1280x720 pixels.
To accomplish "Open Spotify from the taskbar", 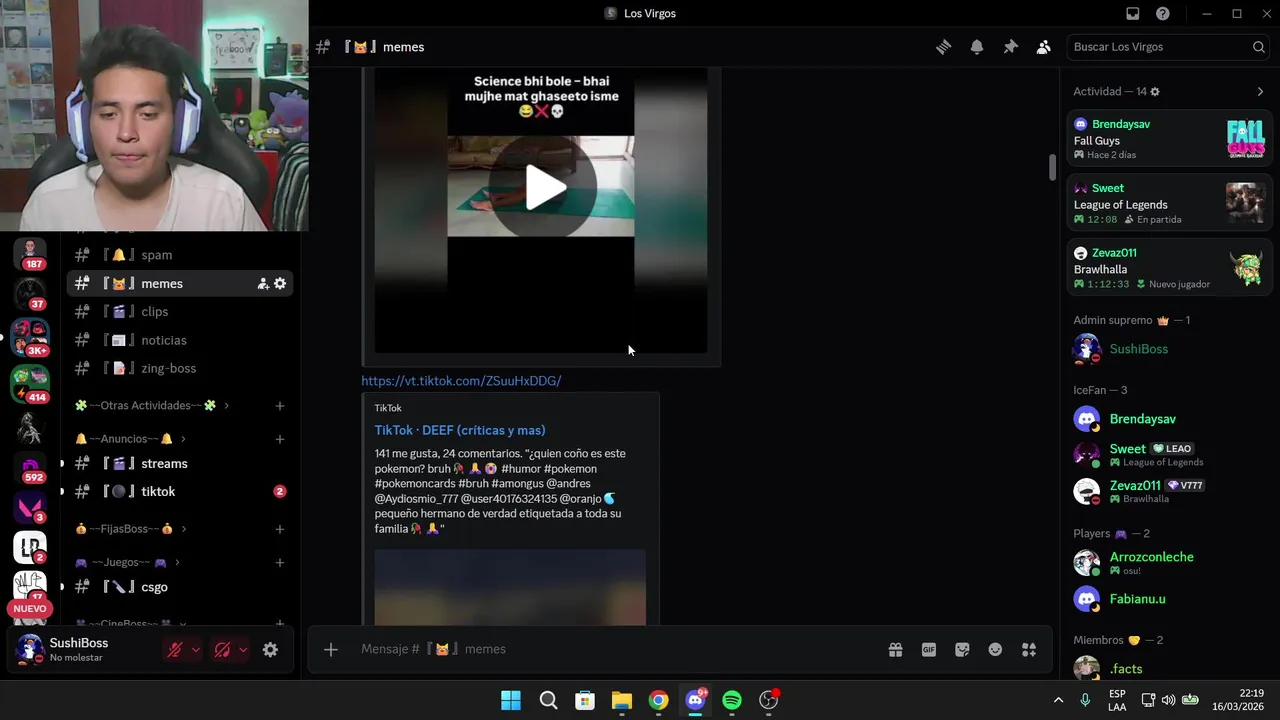I will point(732,700).
